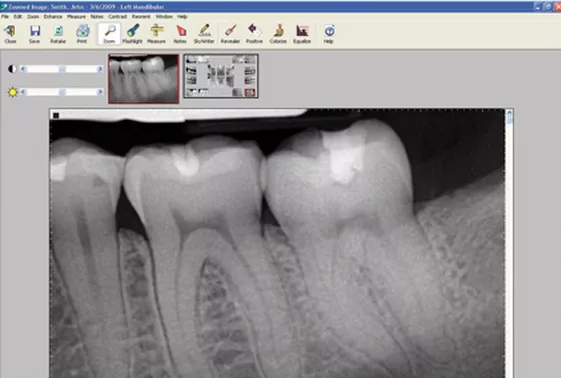Activate the Revealer tool

pos(230,34)
